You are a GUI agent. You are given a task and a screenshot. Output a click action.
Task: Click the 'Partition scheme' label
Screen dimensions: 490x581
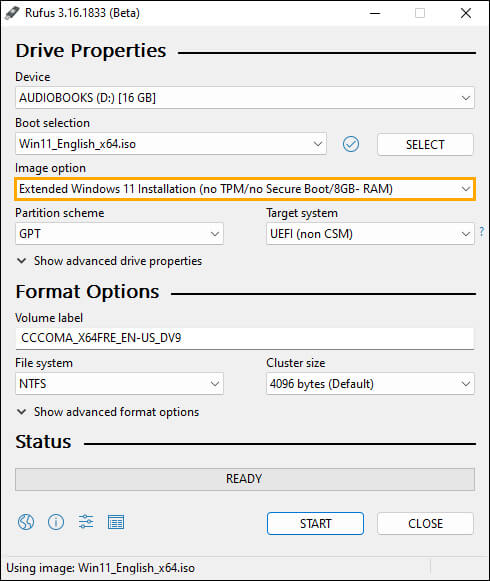pos(60,213)
